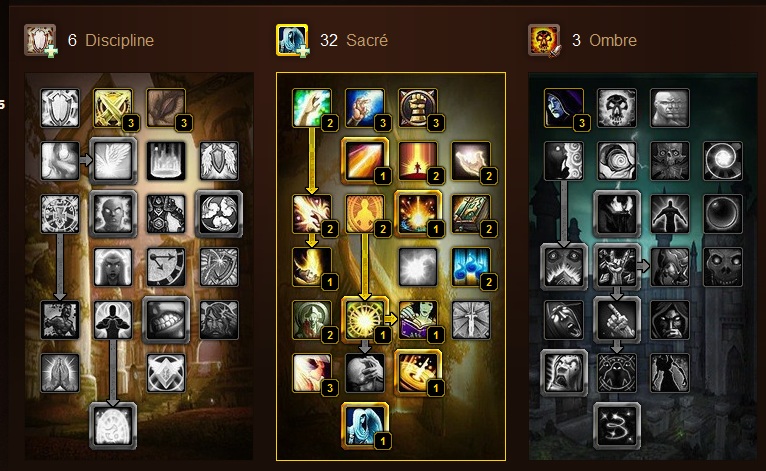Screen dimensions: 766x471
Task: Click the Discipline shield spec icon beside its title
Action: pyautogui.click(x=40, y=40)
